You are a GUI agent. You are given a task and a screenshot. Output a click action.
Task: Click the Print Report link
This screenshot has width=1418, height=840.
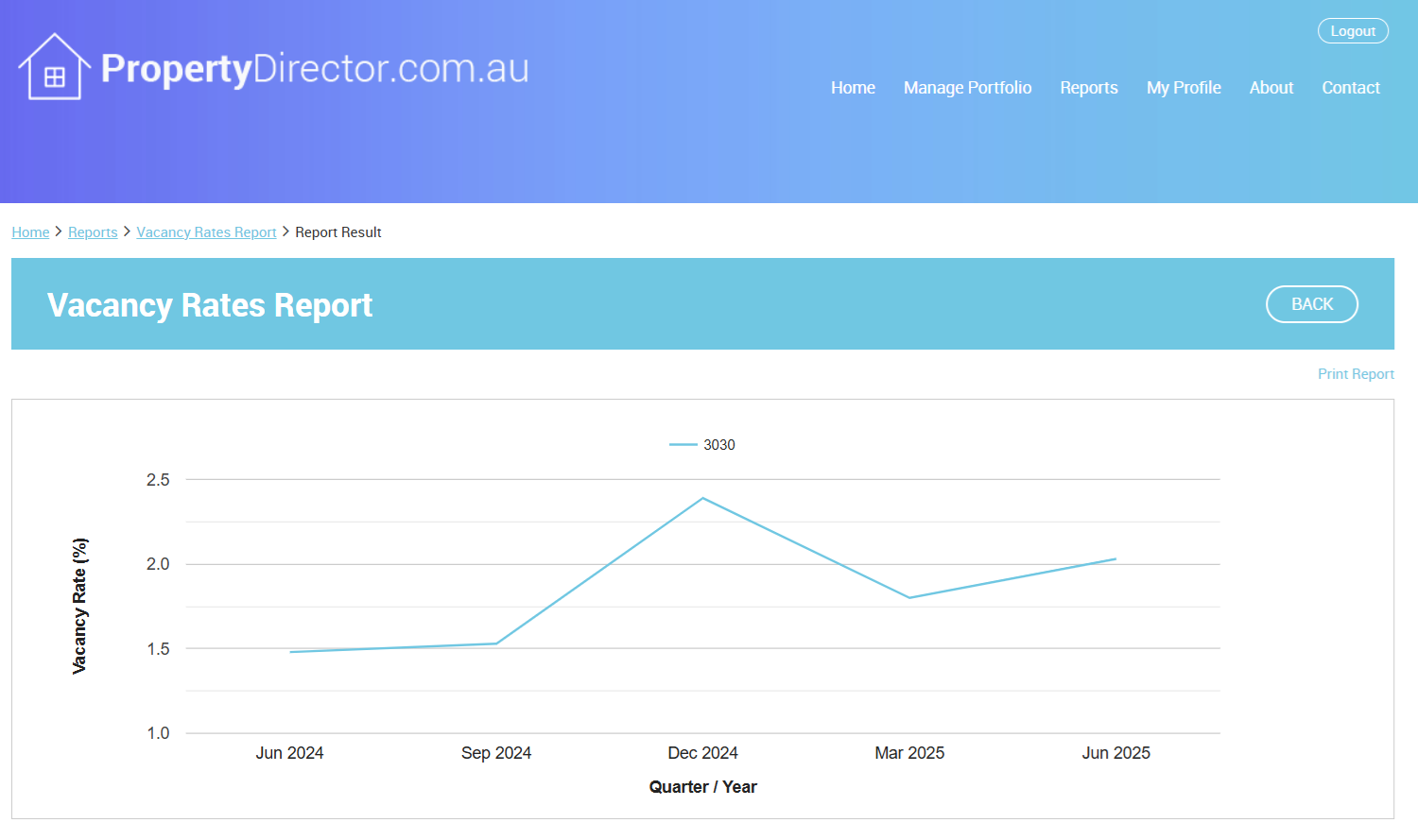pyautogui.click(x=1356, y=374)
